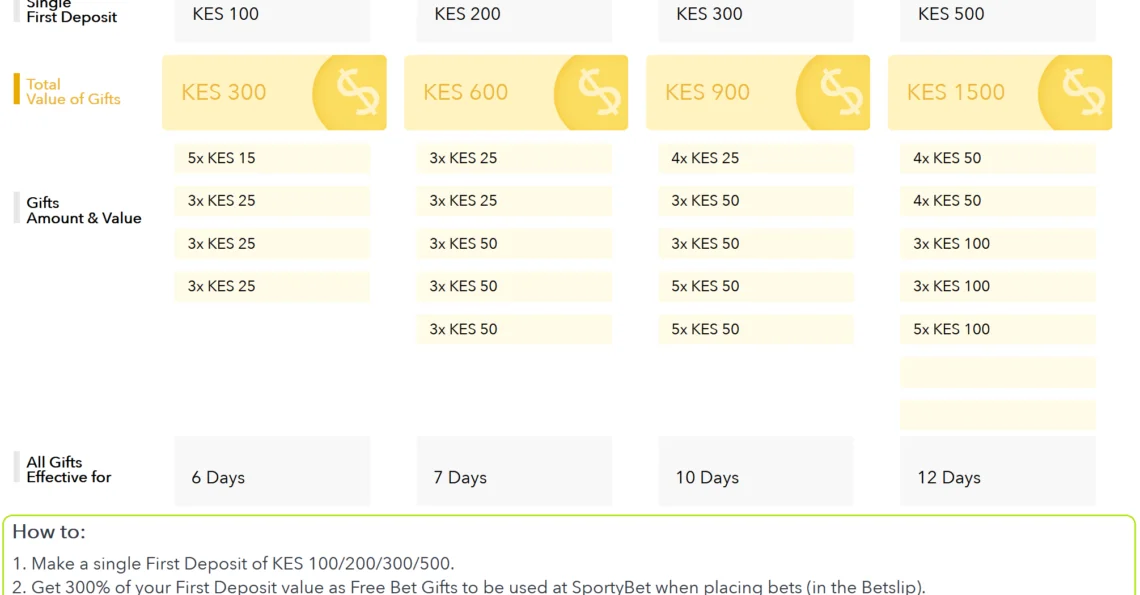Screen dimensions: 1140x595
Task: Click the 12 Days validity cell
Action: tap(998, 471)
